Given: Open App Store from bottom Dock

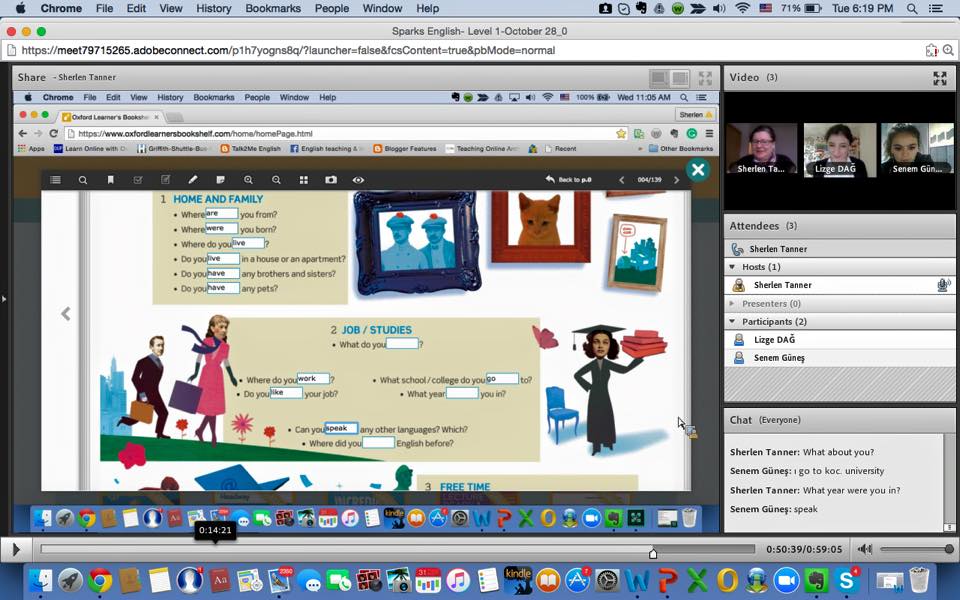Looking at the screenshot, I should pos(577,580).
